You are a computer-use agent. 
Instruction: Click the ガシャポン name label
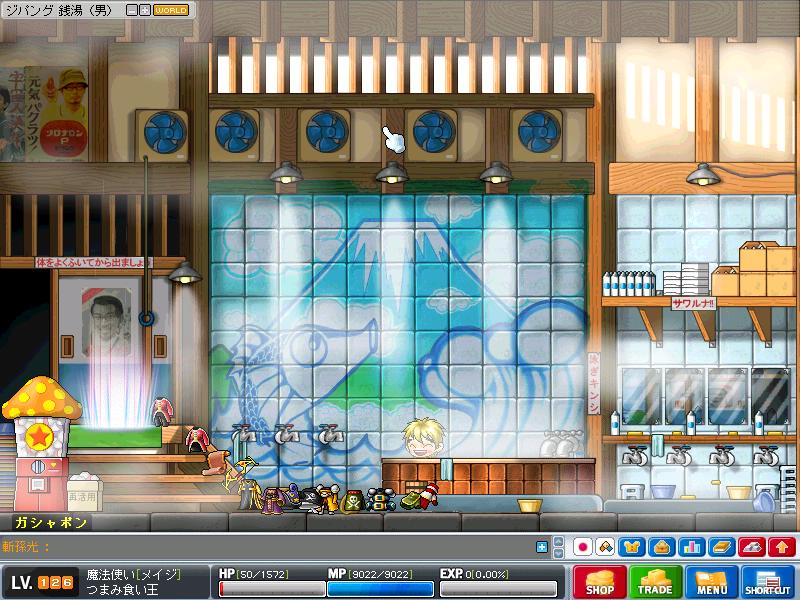(51, 522)
